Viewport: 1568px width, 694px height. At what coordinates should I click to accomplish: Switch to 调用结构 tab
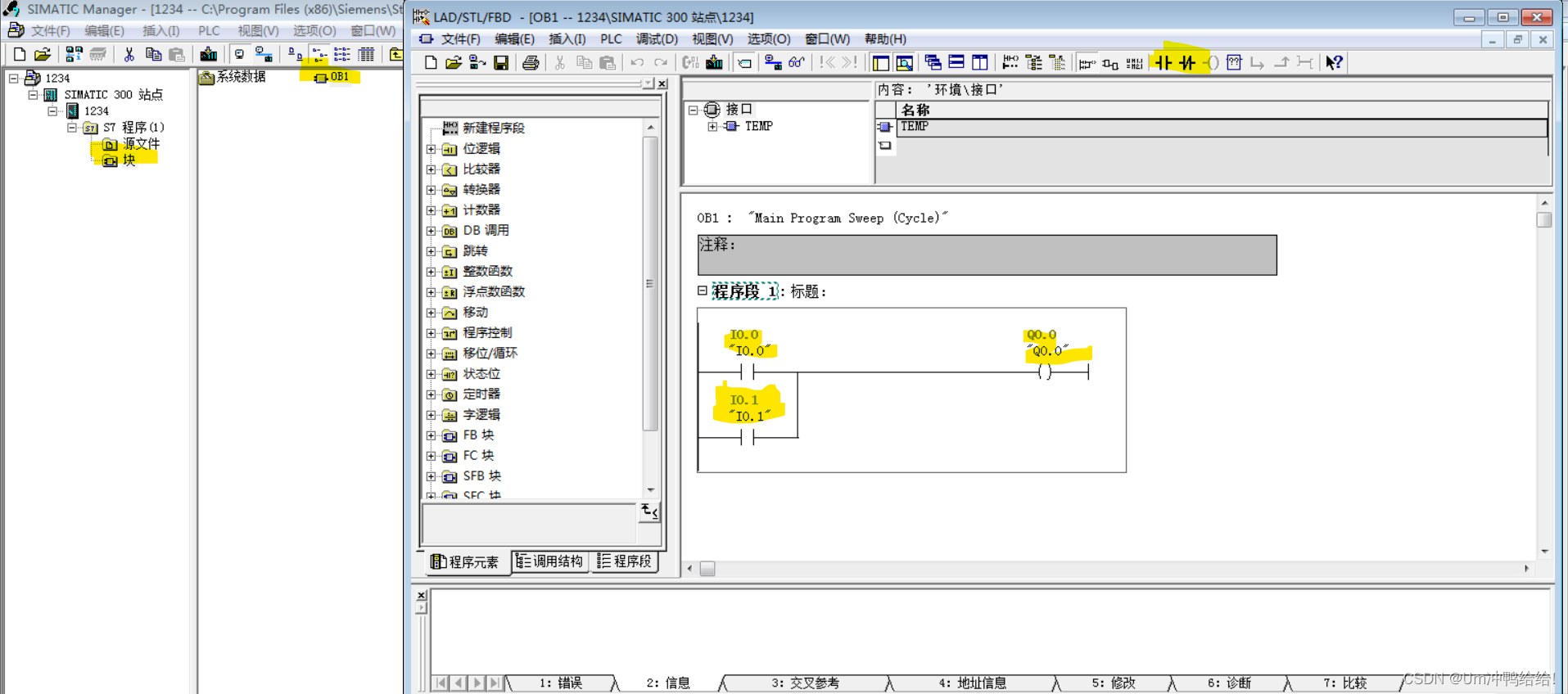pos(549,561)
